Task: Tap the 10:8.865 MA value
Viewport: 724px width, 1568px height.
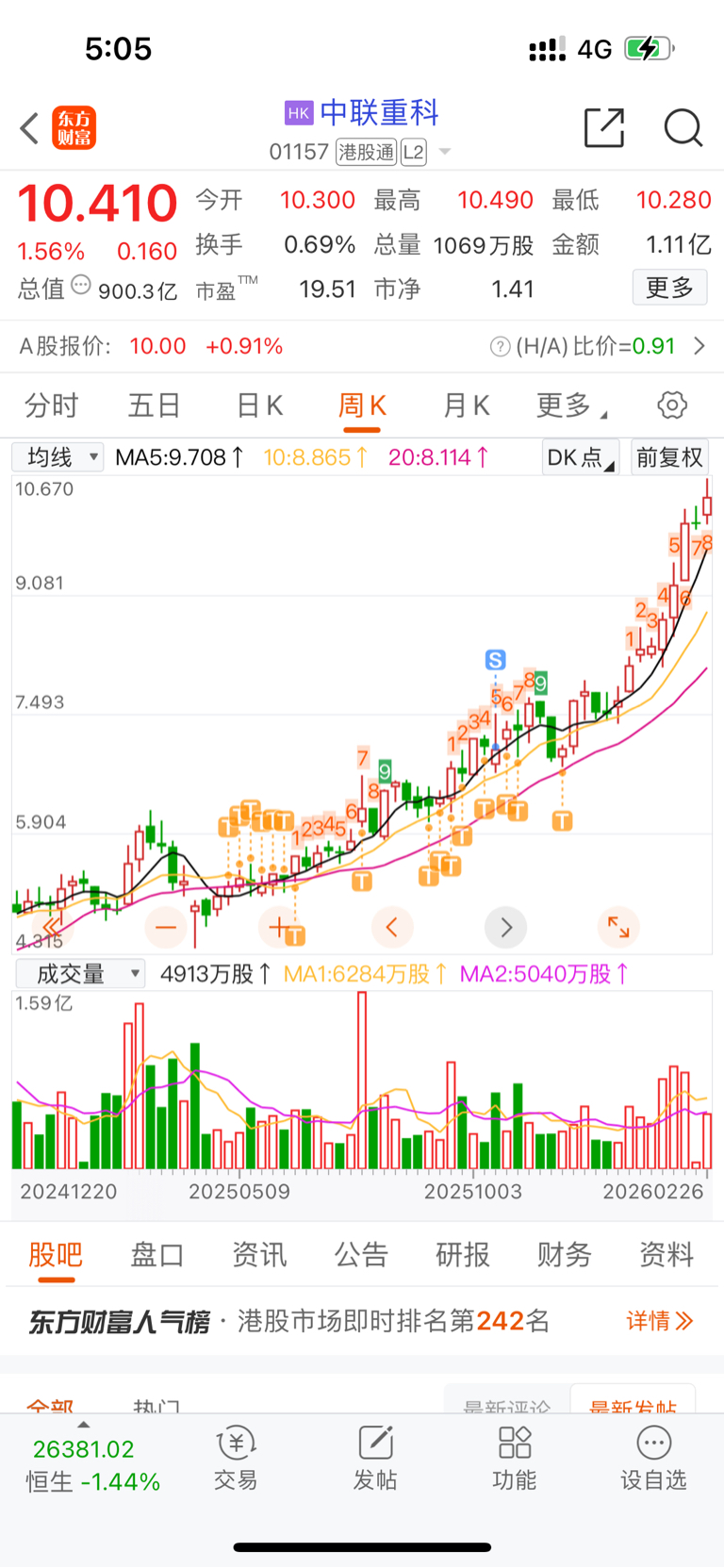Action: (315, 457)
